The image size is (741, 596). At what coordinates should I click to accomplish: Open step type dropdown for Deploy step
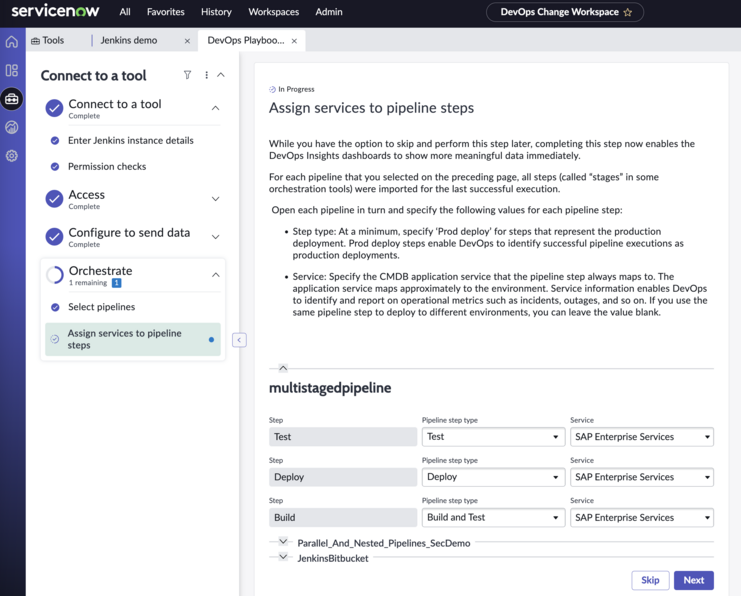493,477
